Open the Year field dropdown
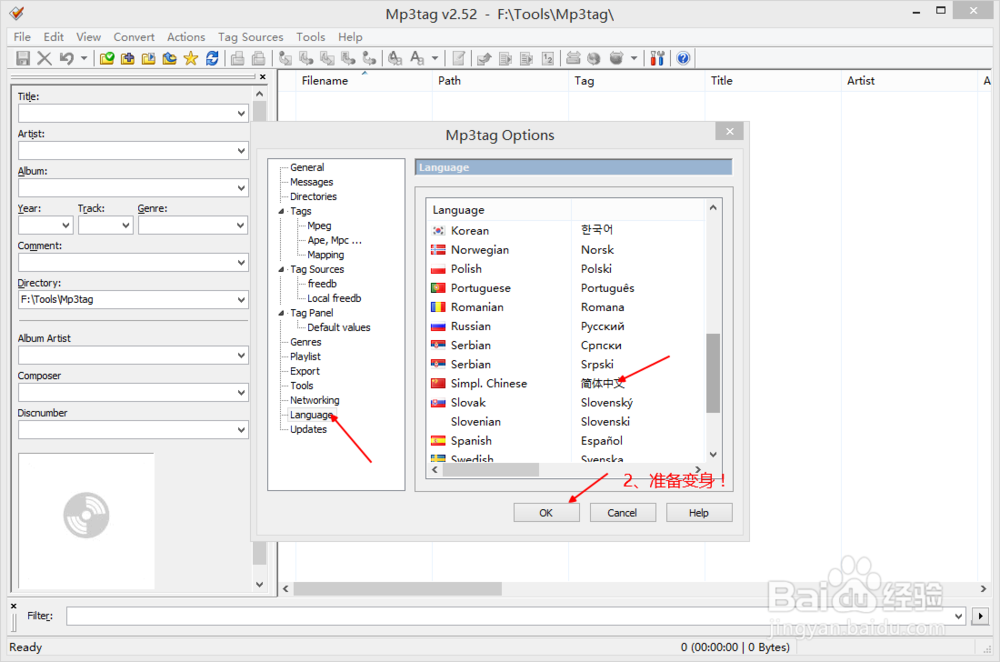Viewport: 1000px width, 662px height. click(66, 225)
